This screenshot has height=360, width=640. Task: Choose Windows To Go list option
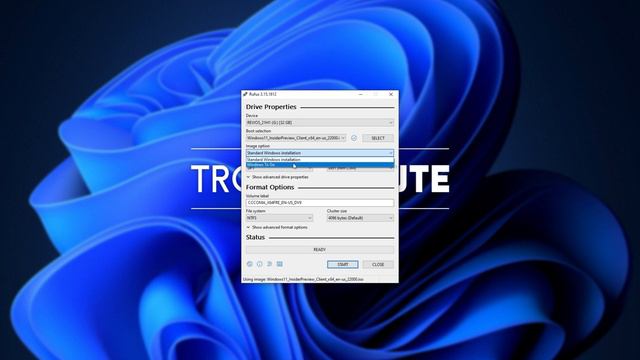click(x=320, y=165)
